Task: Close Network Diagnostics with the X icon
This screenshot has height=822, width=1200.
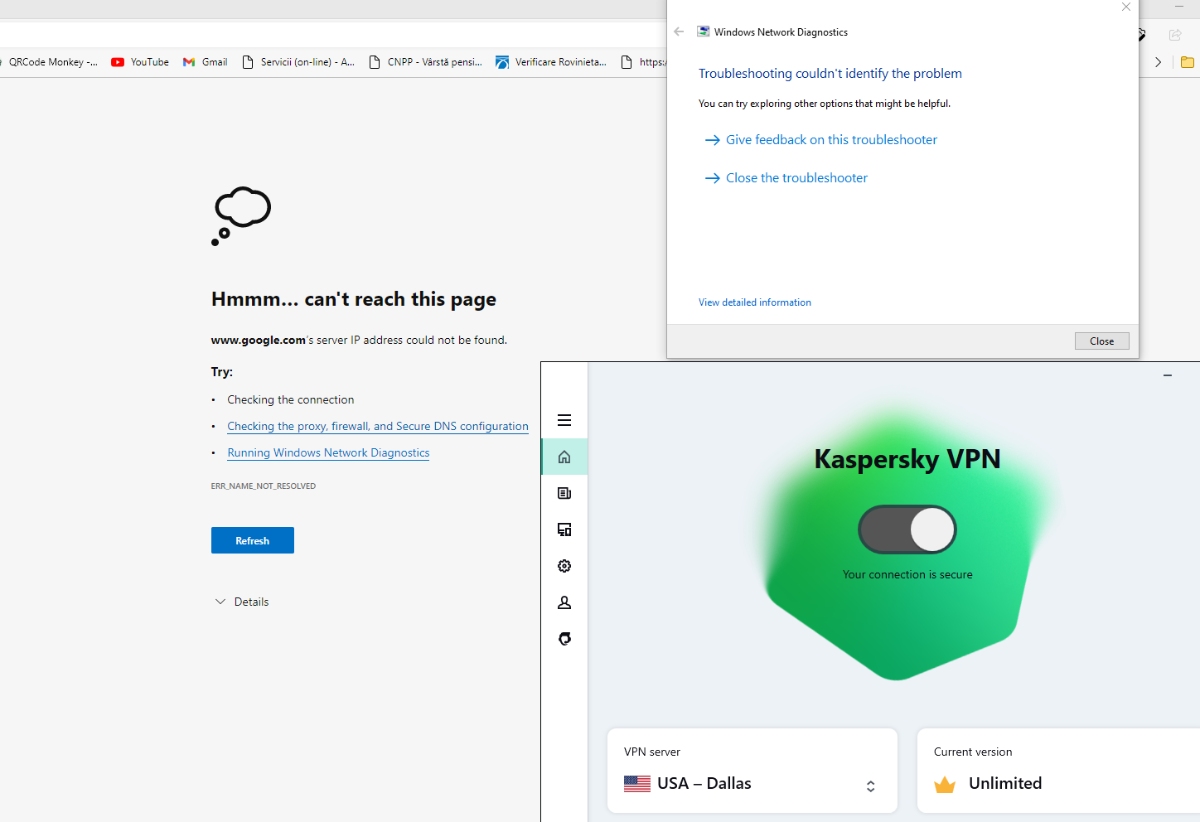Action: [x=1126, y=7]
